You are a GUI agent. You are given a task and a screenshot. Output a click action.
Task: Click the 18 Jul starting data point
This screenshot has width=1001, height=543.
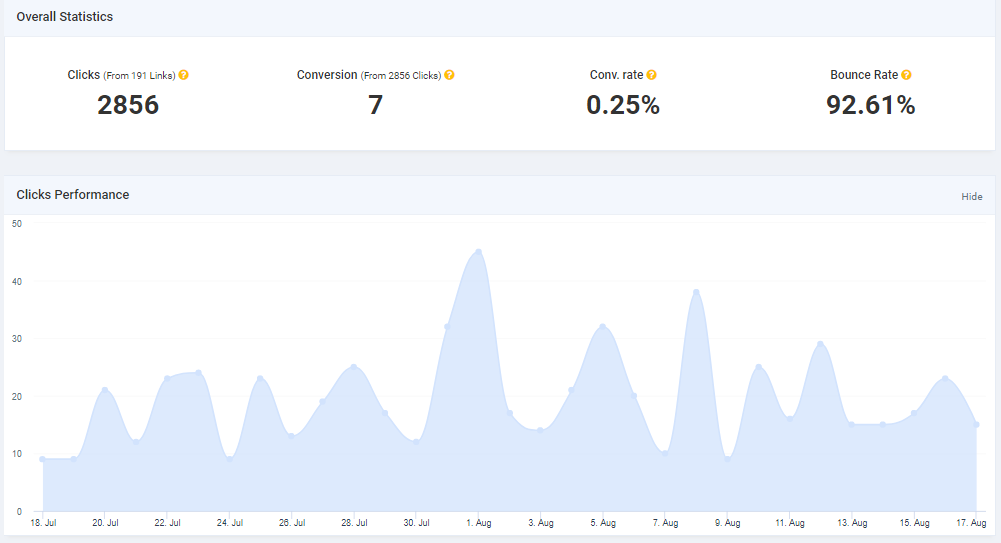point(42,459)
